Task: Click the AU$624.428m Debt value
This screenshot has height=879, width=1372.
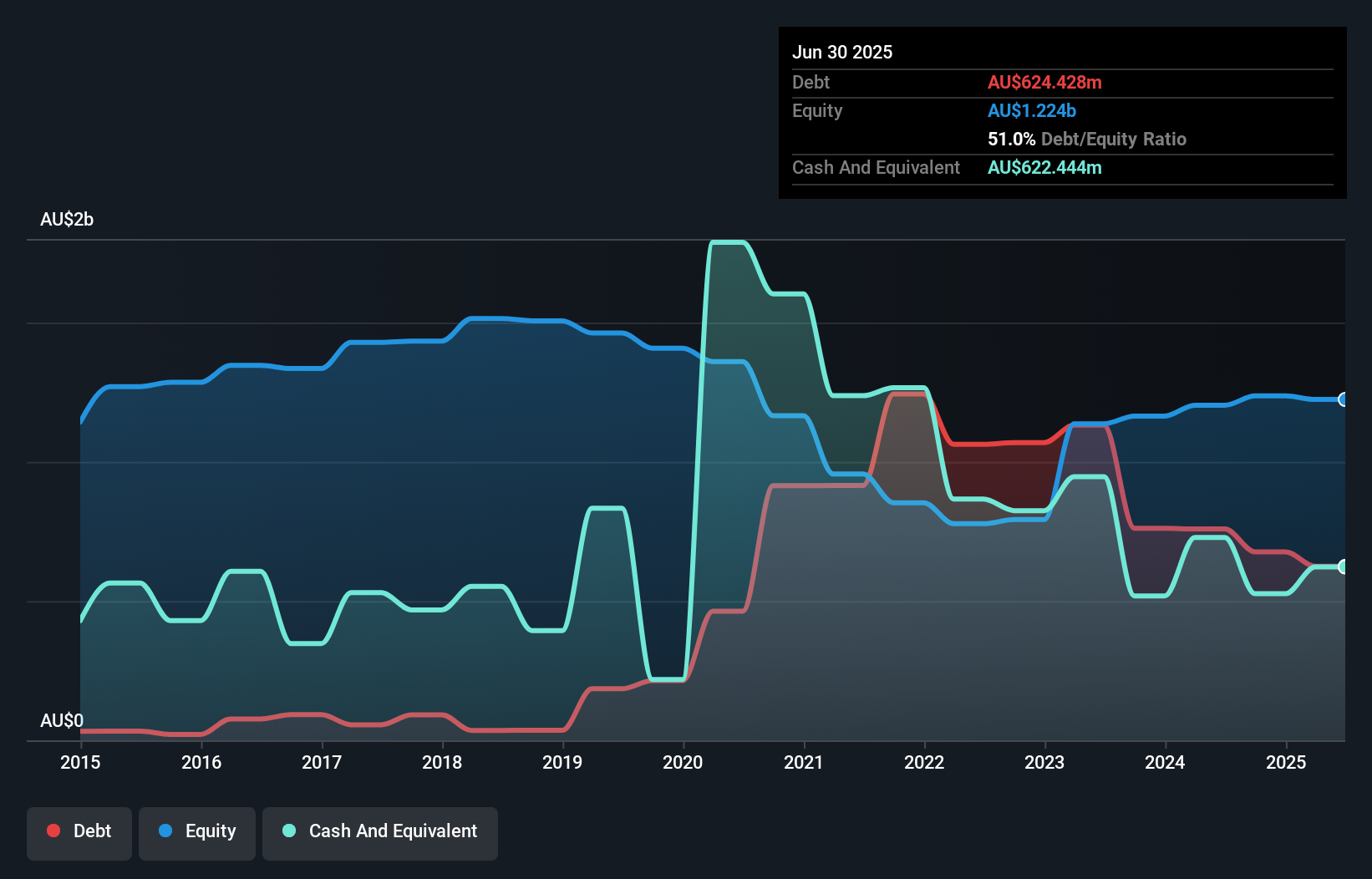Action: 1044,82
